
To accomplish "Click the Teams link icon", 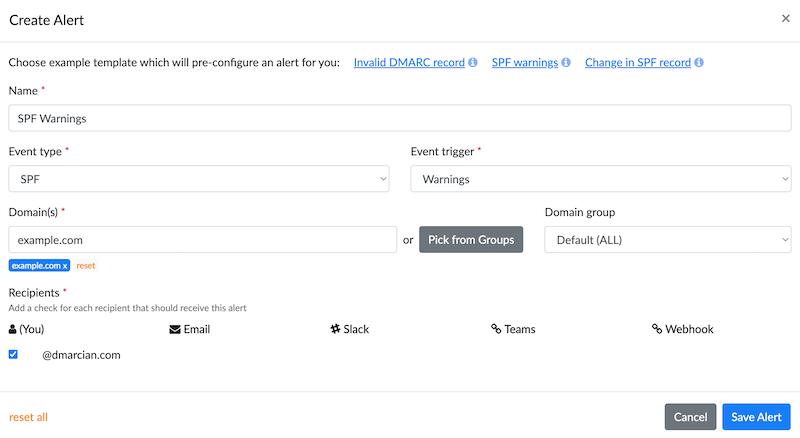I will 496,329.
